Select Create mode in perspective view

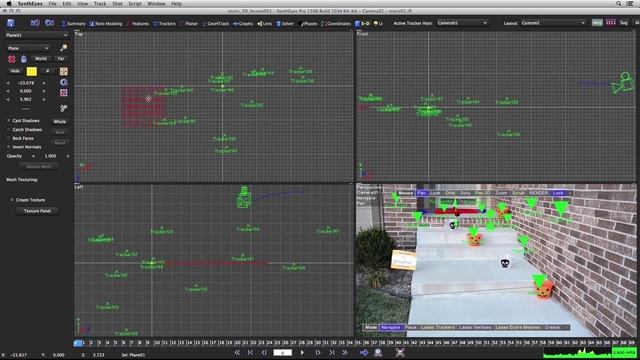[x=552, y=327]
